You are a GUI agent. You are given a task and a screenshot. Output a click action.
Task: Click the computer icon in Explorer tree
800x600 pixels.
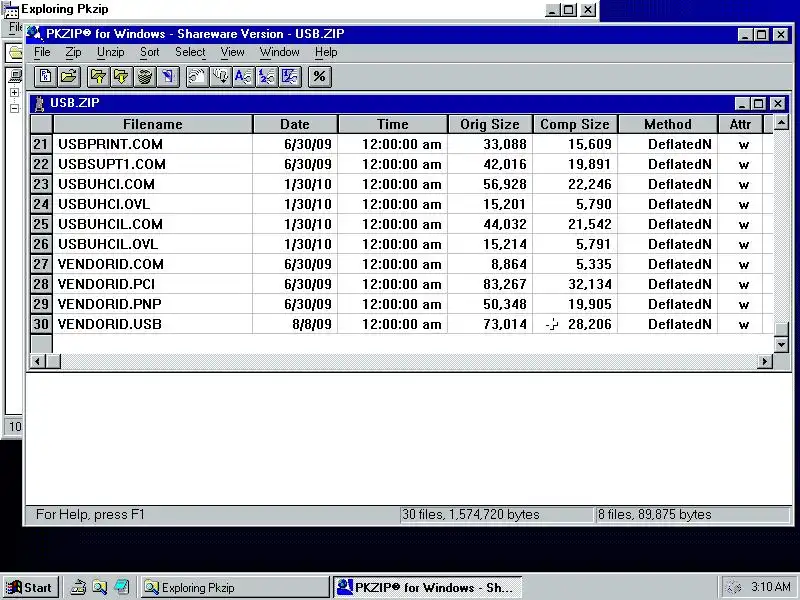(16, 76)
